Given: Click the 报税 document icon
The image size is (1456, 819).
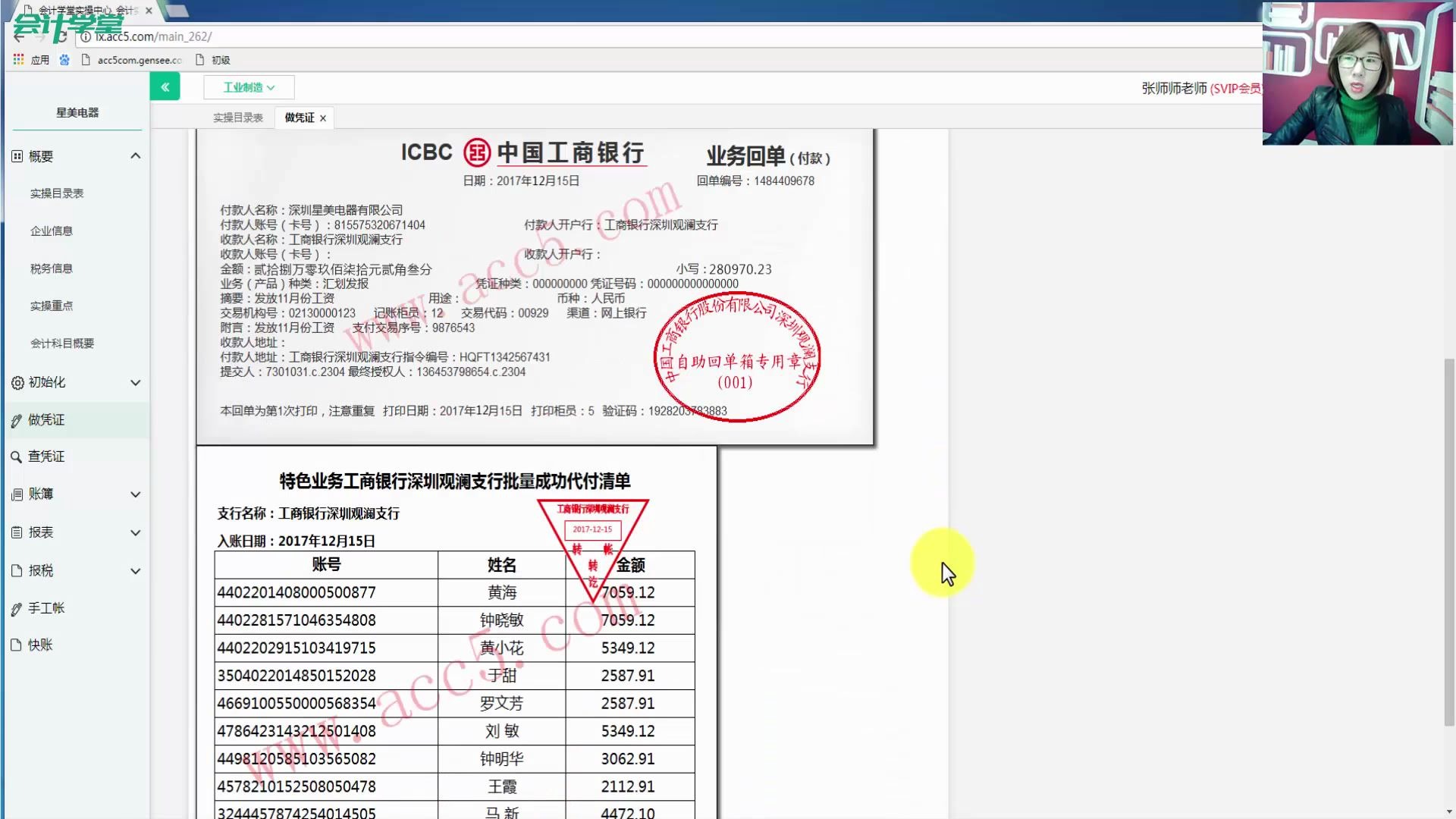Looking at the screenshot, I should 17,570.
